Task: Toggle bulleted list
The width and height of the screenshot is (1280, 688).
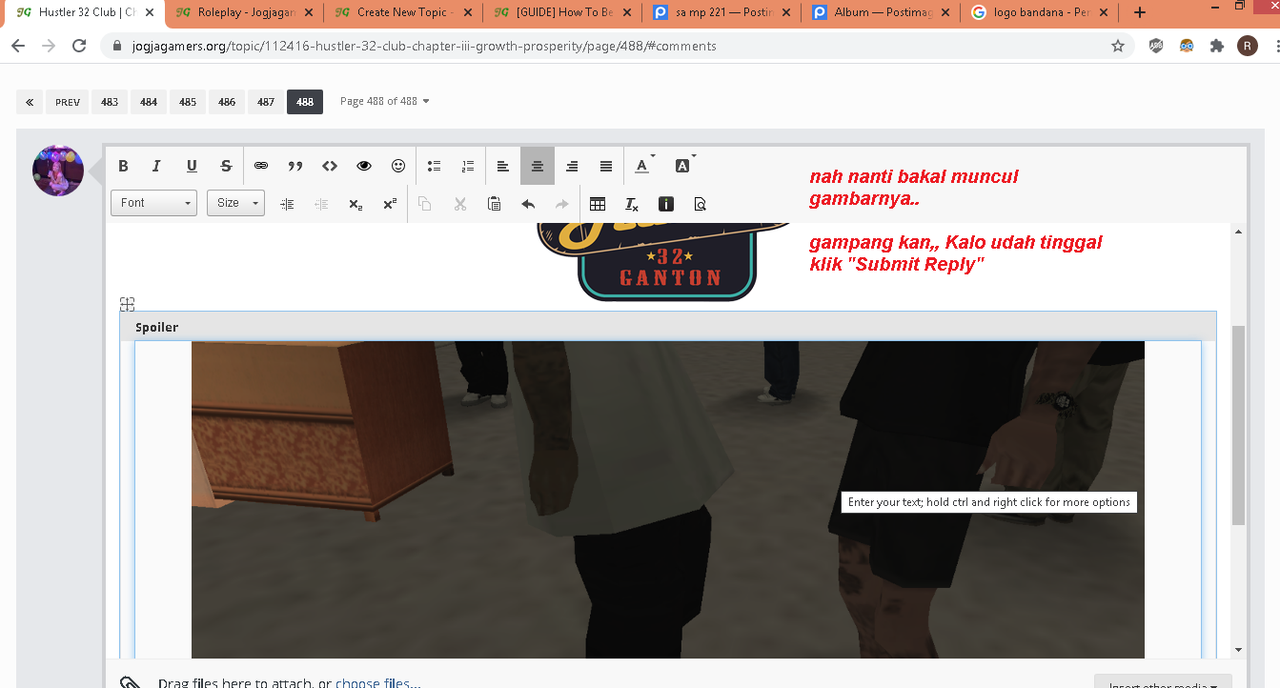Action: [434, 166]
